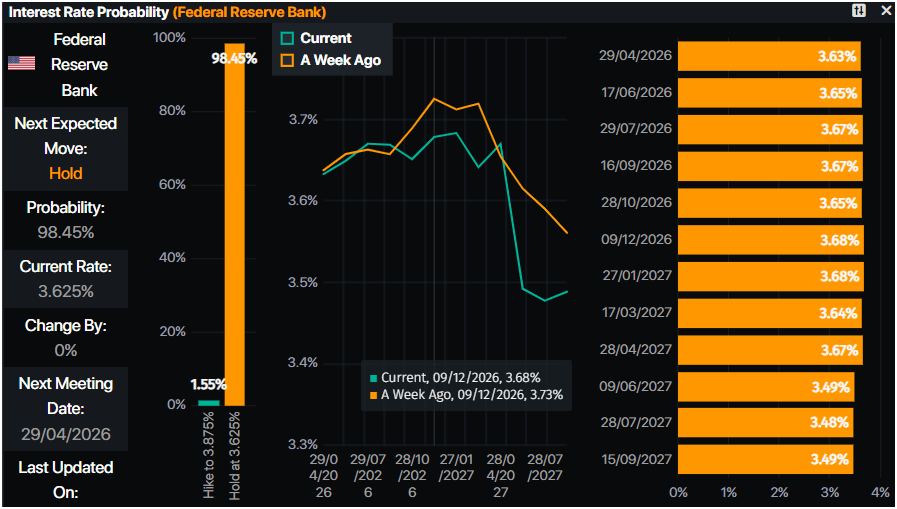Select the 28/04/2027 rate bar
The height and width of the screenshot is (509, 897).
coord(770,350)
